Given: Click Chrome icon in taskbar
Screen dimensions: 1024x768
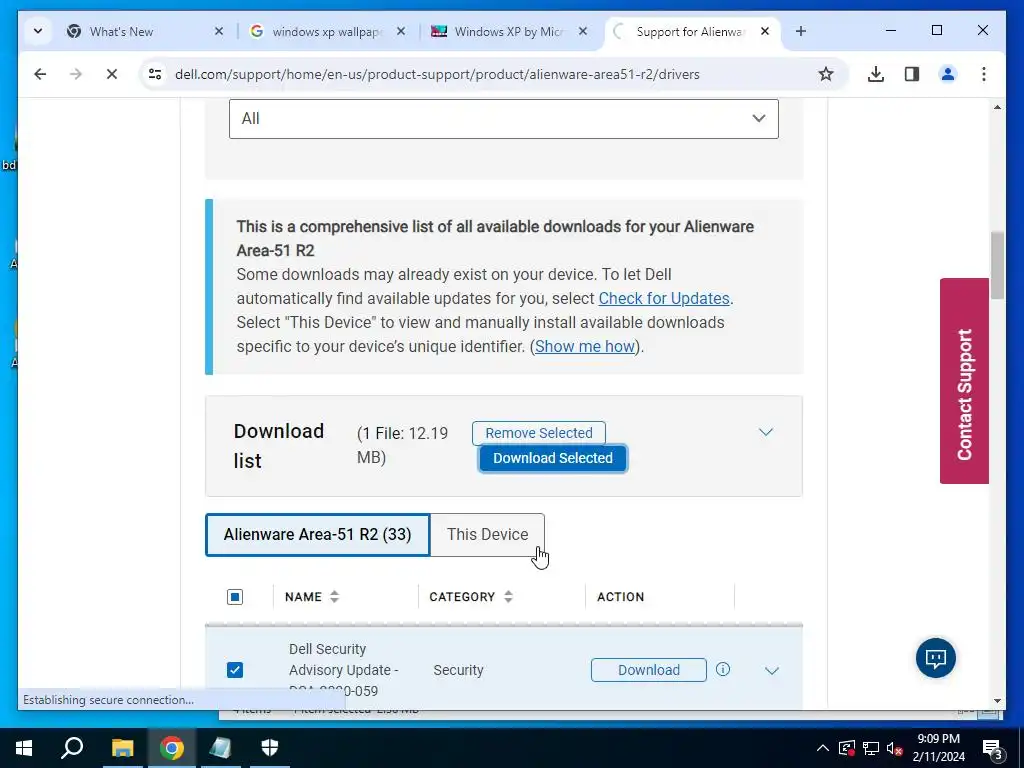Looking at the screenshot, I should click(x=171, y=748).
